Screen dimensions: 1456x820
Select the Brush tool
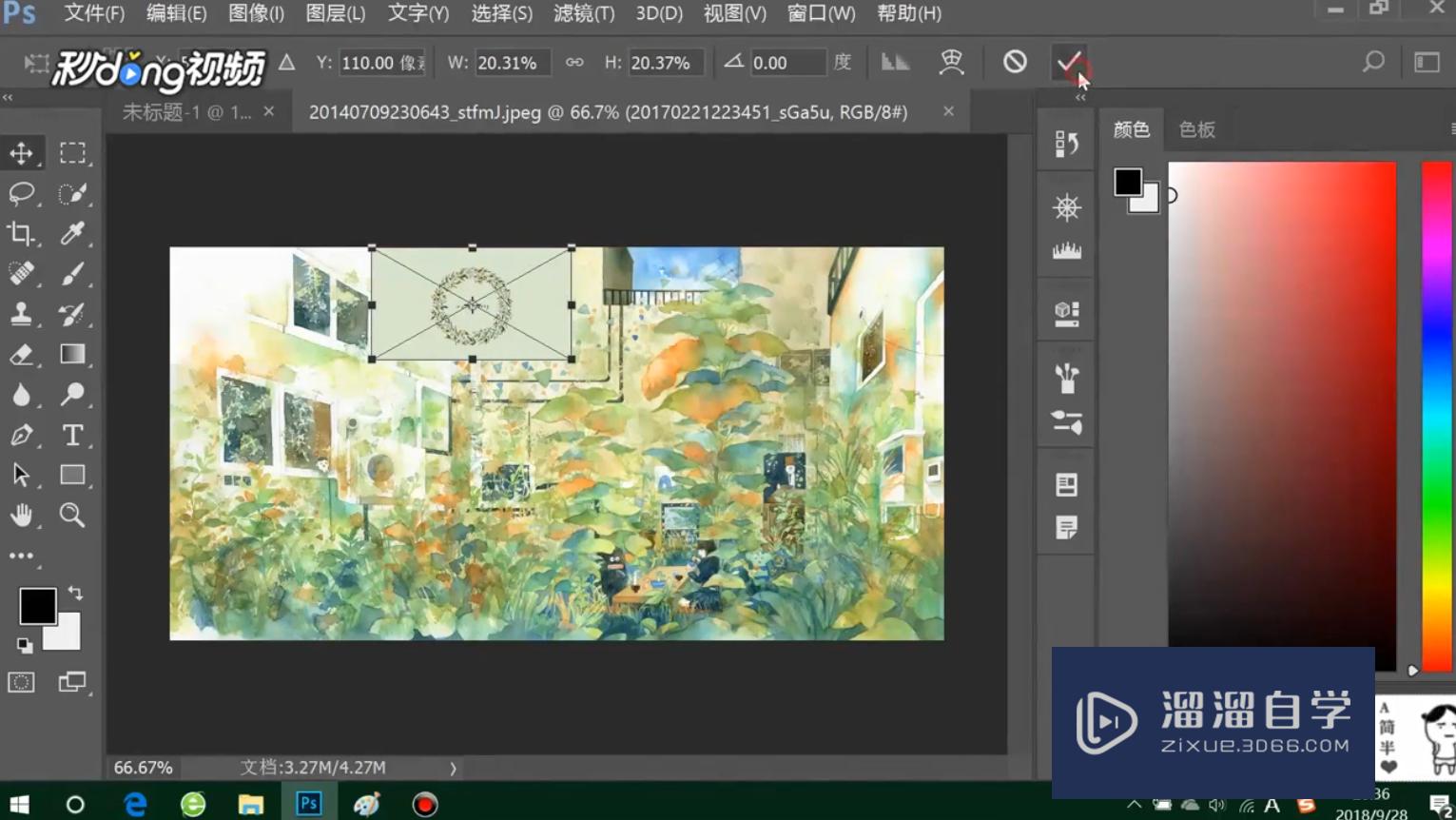[x=72, y=274]
